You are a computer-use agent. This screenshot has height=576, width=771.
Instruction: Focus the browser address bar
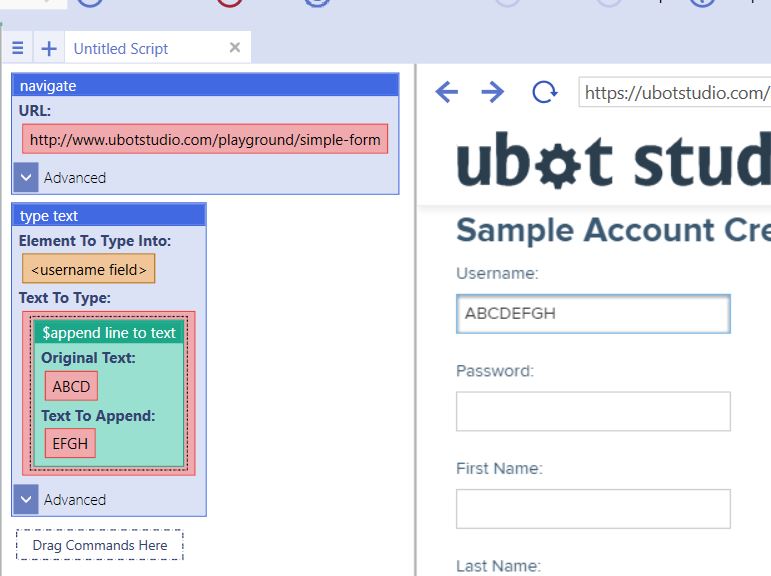[675, 92]
